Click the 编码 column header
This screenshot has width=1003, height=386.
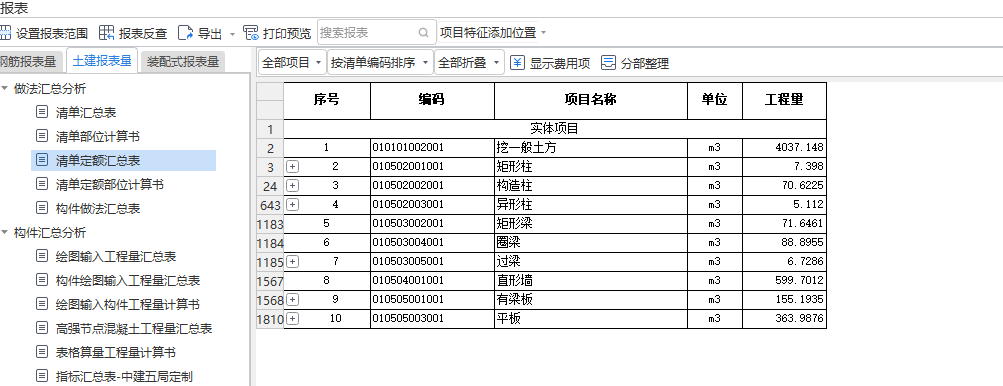(x=432, y=101)
